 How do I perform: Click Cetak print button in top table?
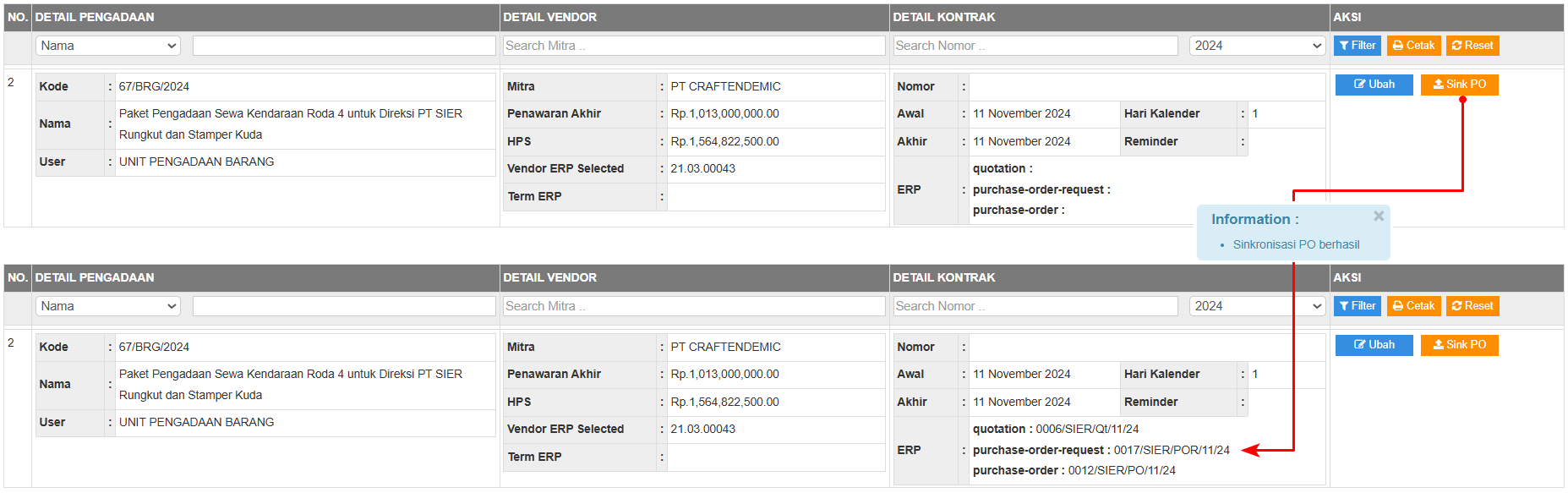1413,46
